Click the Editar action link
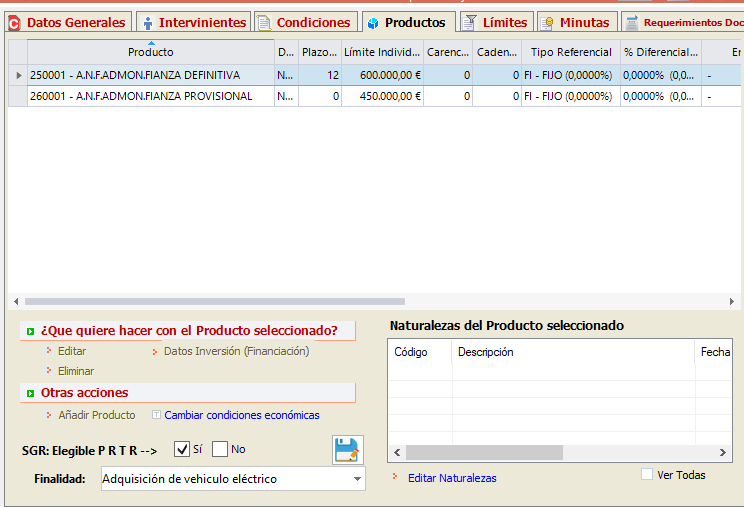Viewport: 744px width, 507px height. click(x=72, y=351)
